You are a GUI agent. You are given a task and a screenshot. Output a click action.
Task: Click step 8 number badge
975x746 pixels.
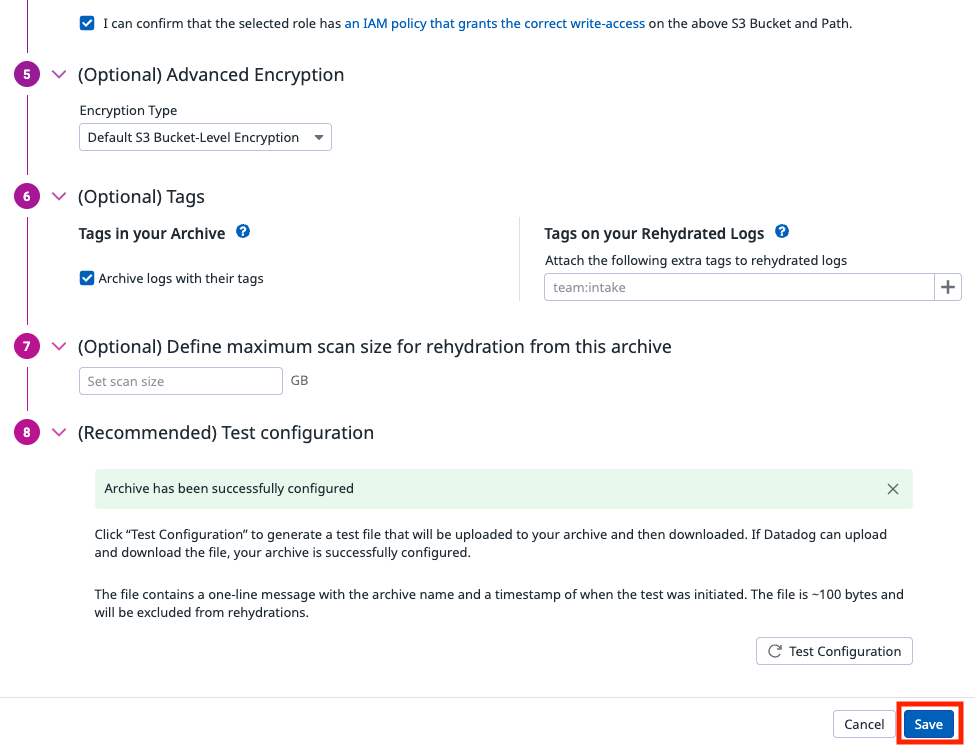(x=27, y=433)
